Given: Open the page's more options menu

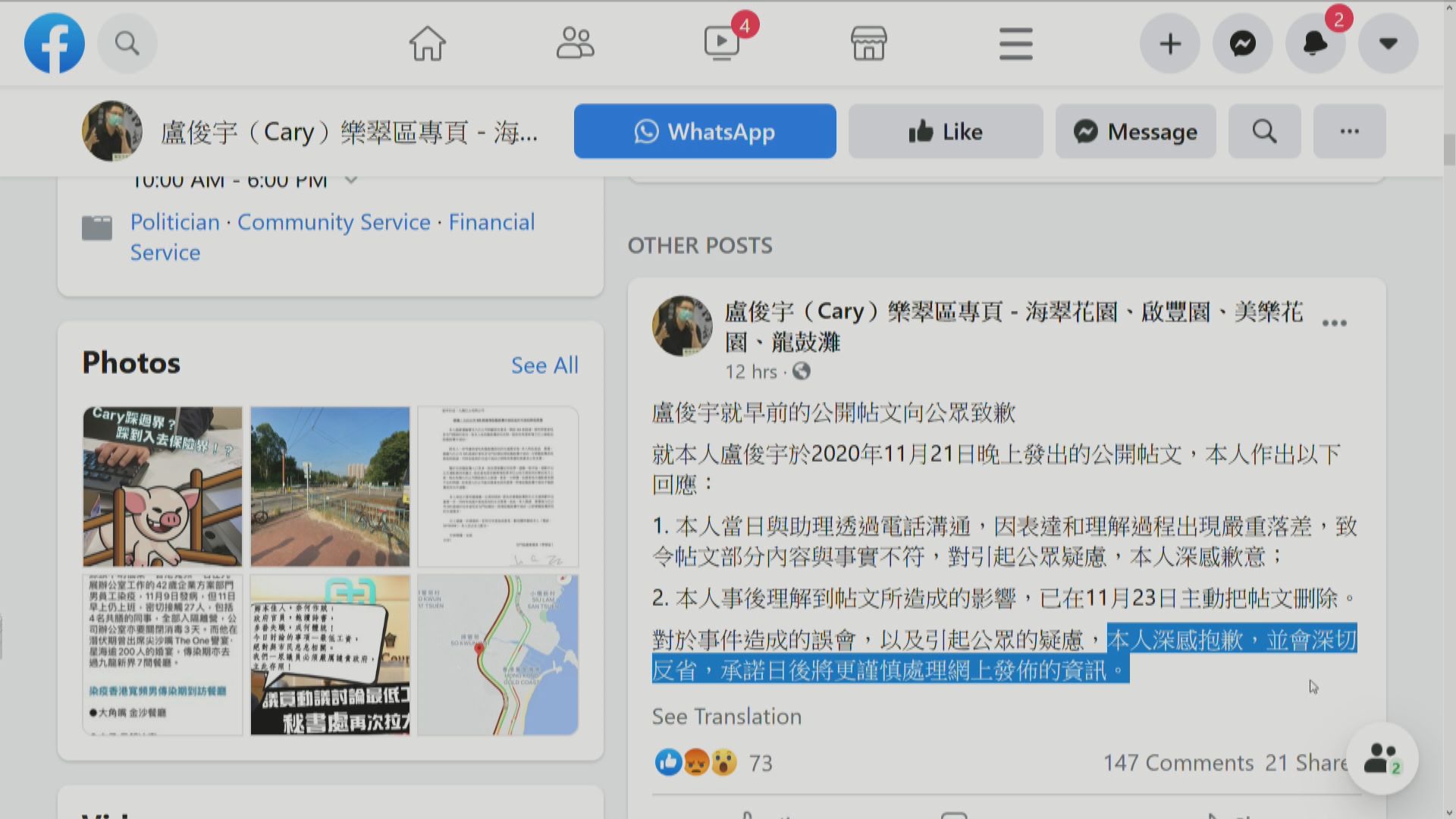Looking at the screenshot, I should click(x=1348, y=130).
